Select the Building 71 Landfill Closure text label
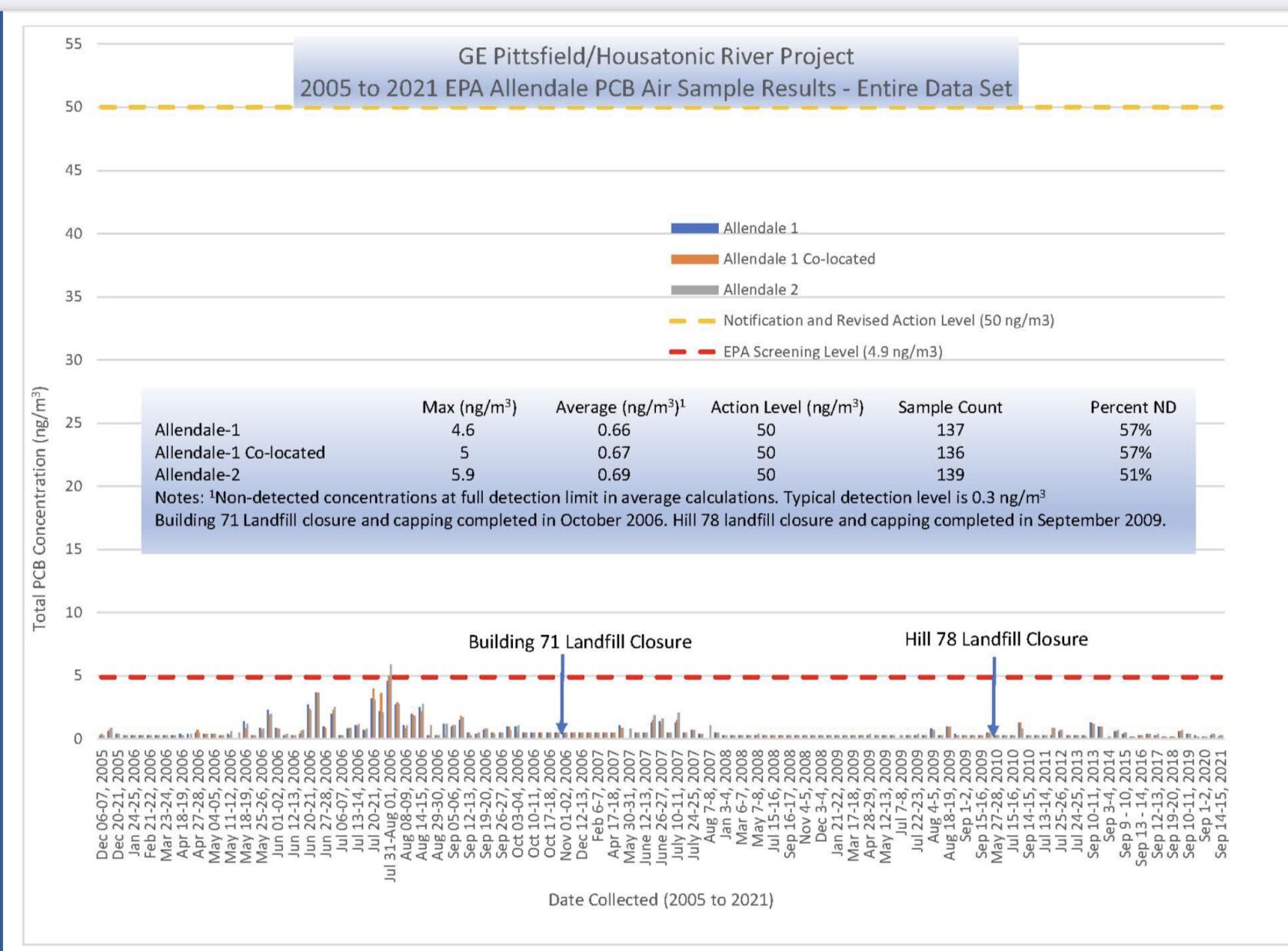The width and height of the screenshot is (1288, 951). [580, 642]
